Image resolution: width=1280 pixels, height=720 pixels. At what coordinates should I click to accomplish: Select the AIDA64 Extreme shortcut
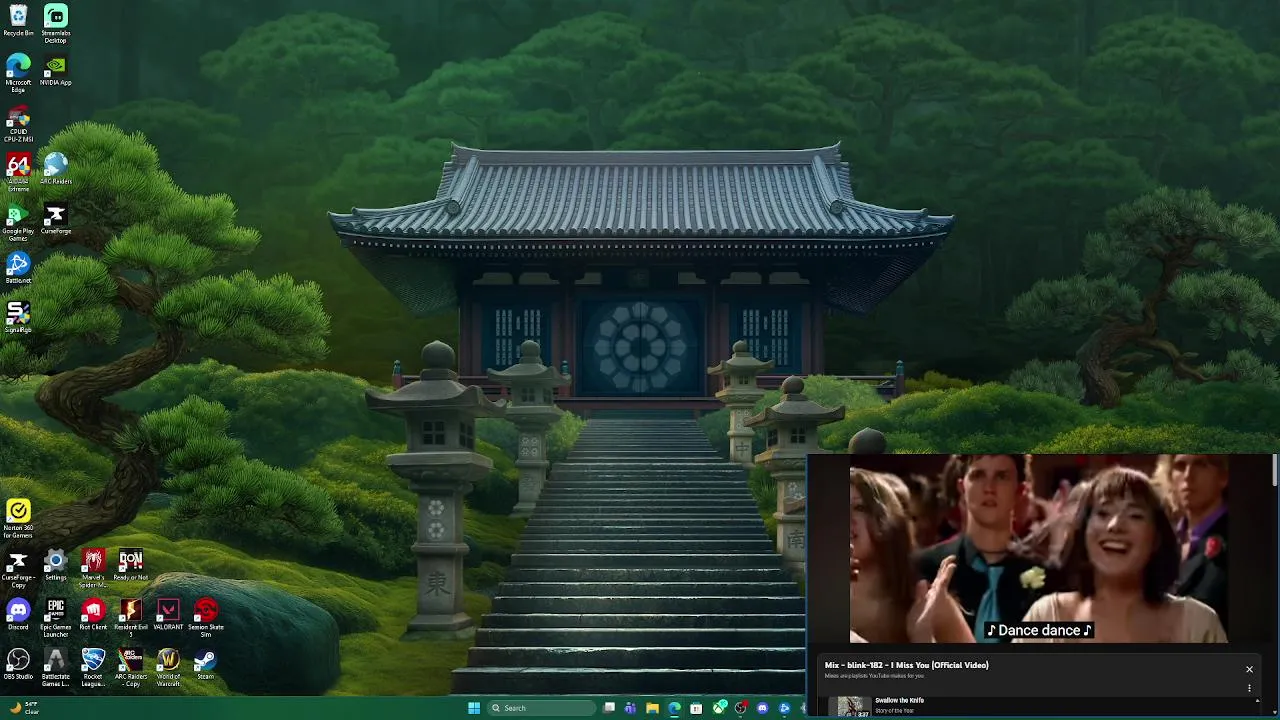tap(18, 172)
